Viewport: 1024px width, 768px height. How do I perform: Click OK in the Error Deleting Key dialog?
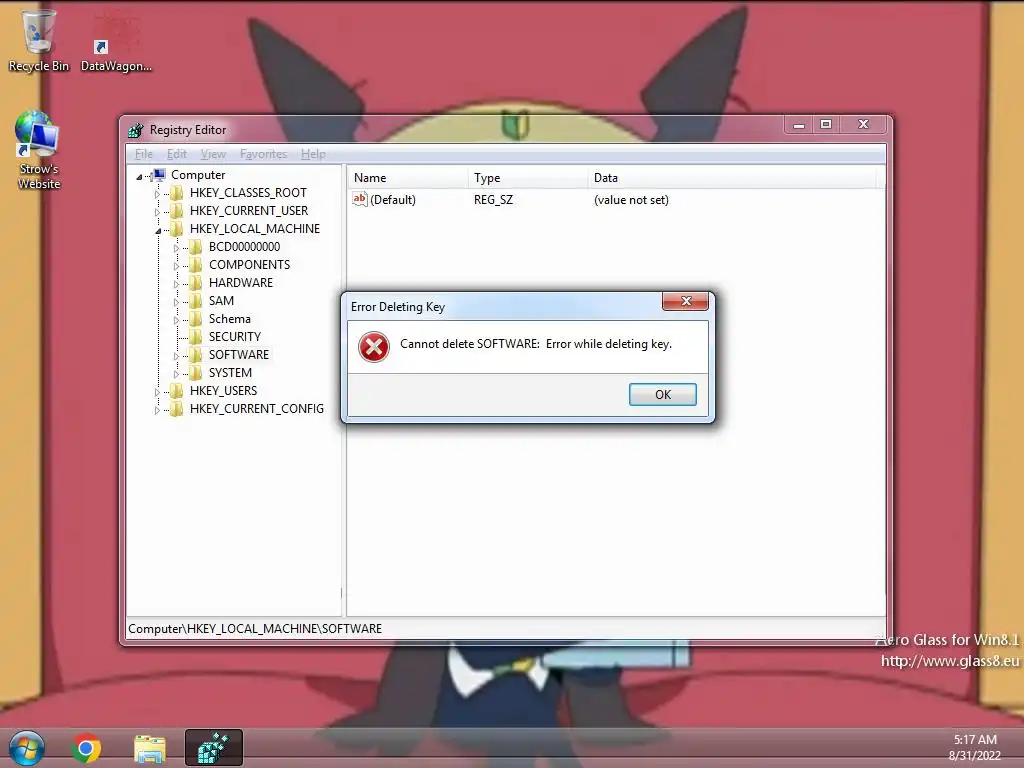pyautogui.click(x=662, y=394)
